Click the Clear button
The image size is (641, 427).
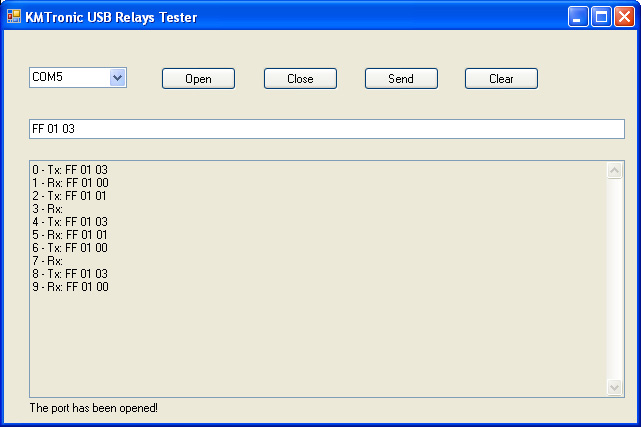(501, 78)
